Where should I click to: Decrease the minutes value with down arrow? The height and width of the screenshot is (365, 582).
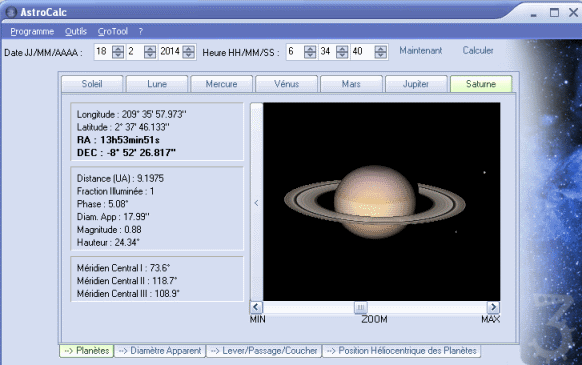click(x=342, y=55)
